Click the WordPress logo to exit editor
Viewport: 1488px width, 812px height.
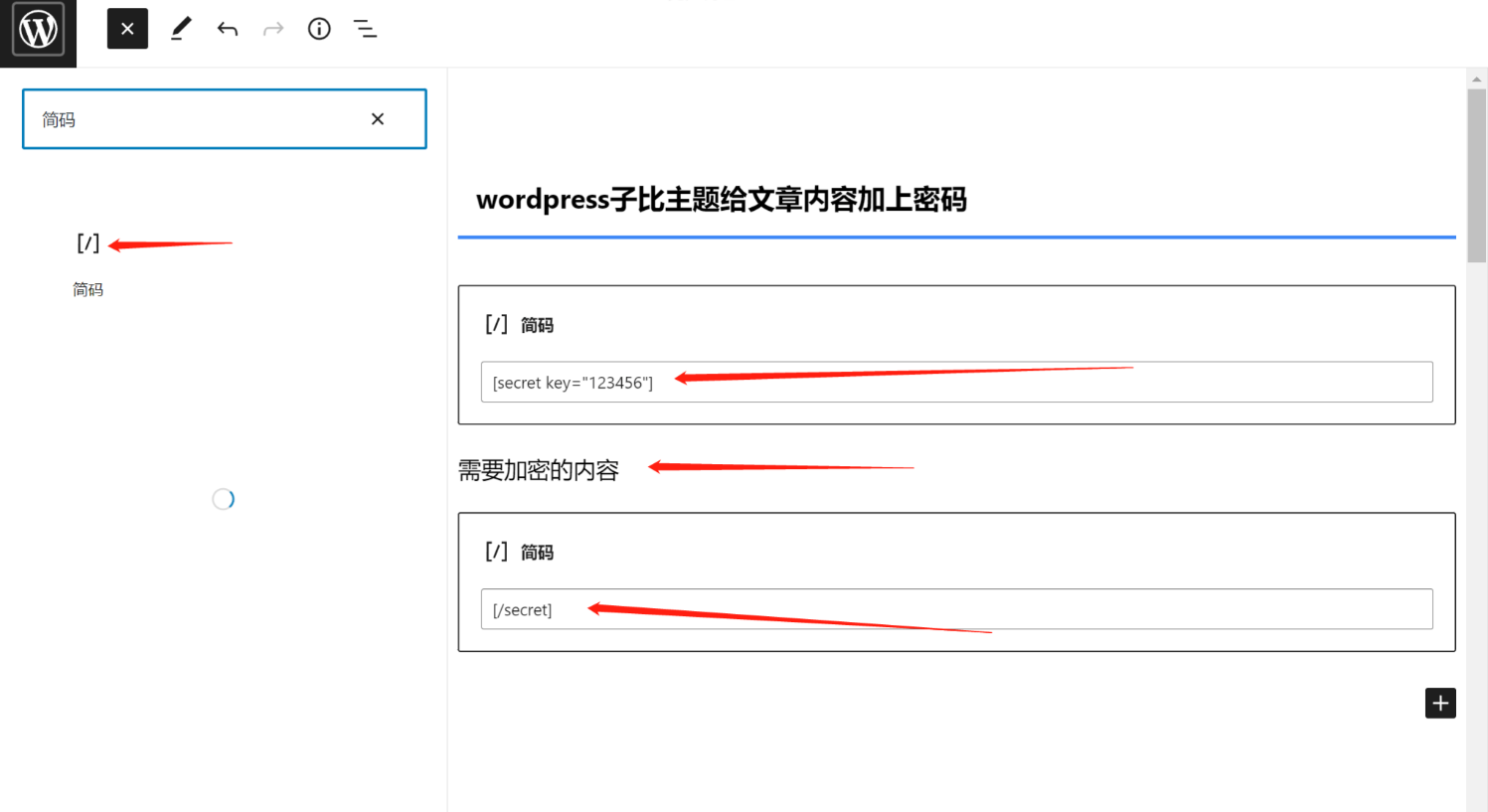tap(38, 30)
